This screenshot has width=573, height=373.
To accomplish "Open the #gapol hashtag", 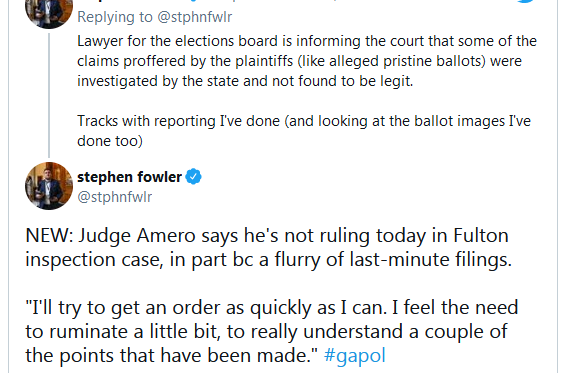I will click(354, 355).
